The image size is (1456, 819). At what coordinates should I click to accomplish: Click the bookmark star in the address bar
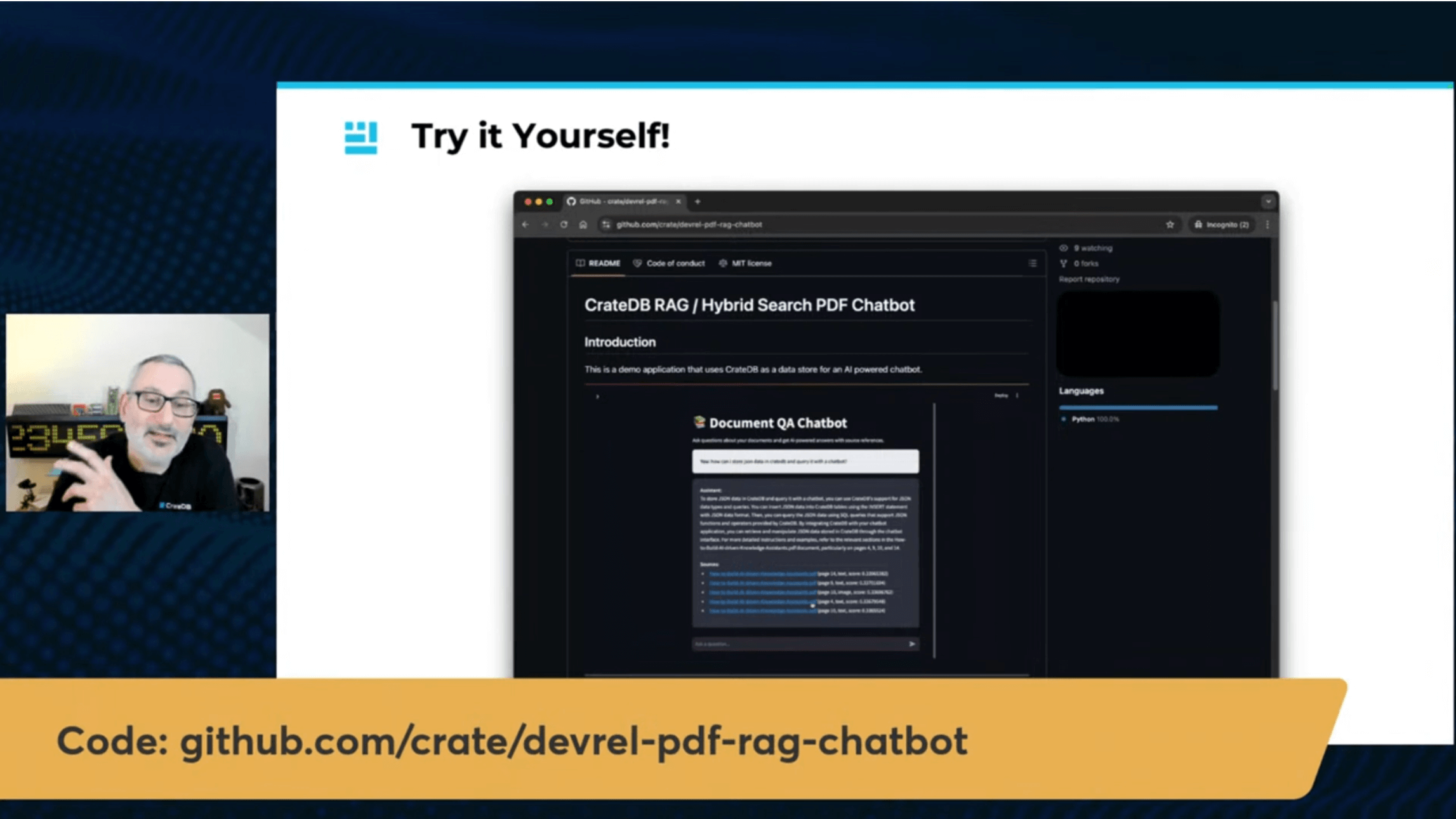[1170, 224]
